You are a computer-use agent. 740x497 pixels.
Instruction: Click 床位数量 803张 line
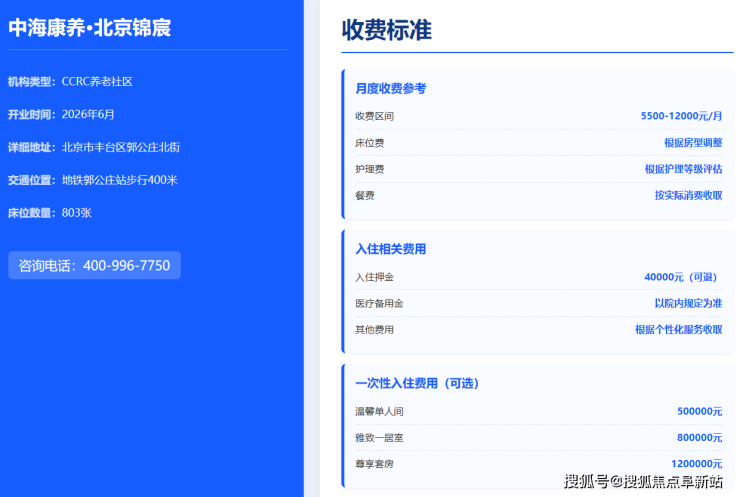pyautogui.click(x=50, y=213)
